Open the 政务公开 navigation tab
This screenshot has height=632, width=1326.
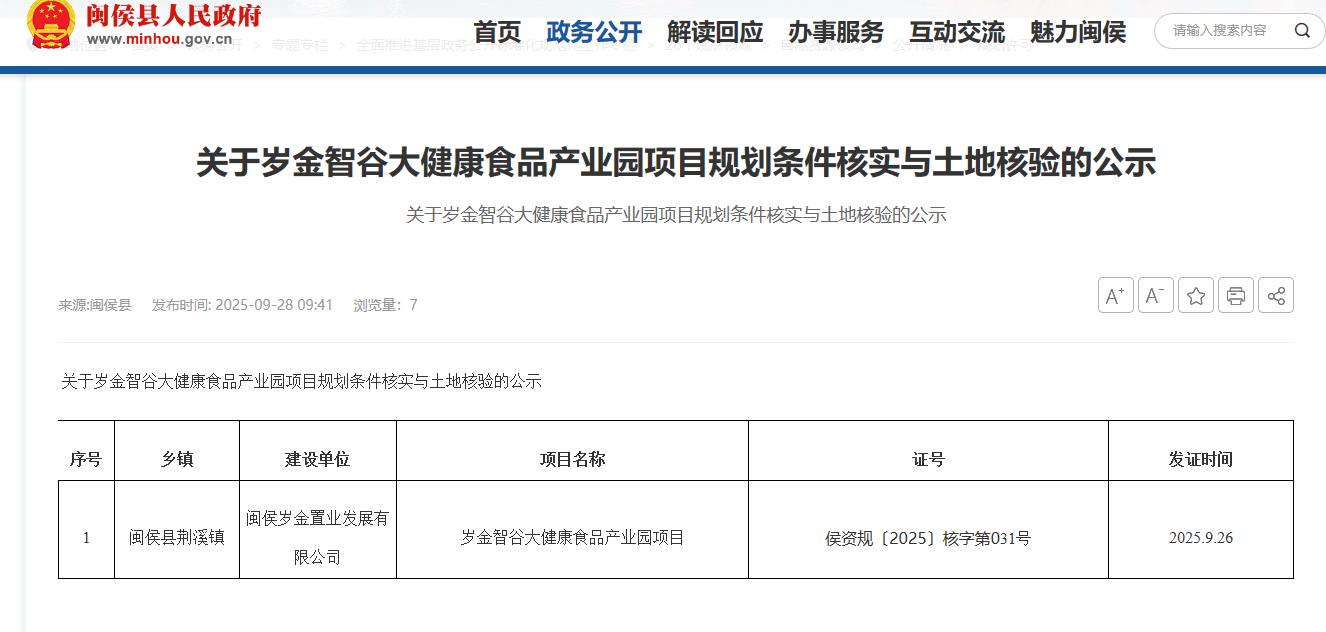click(594, 32)
